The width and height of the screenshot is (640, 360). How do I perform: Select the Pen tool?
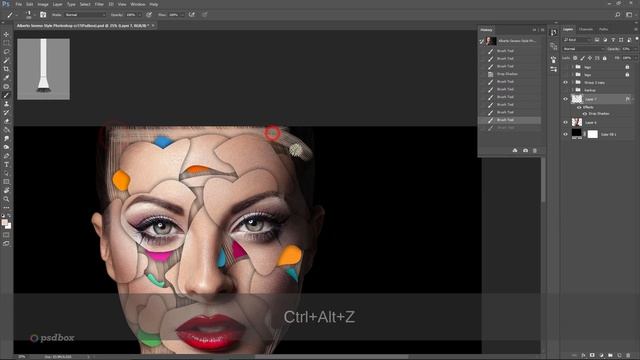tap(6, 156)
